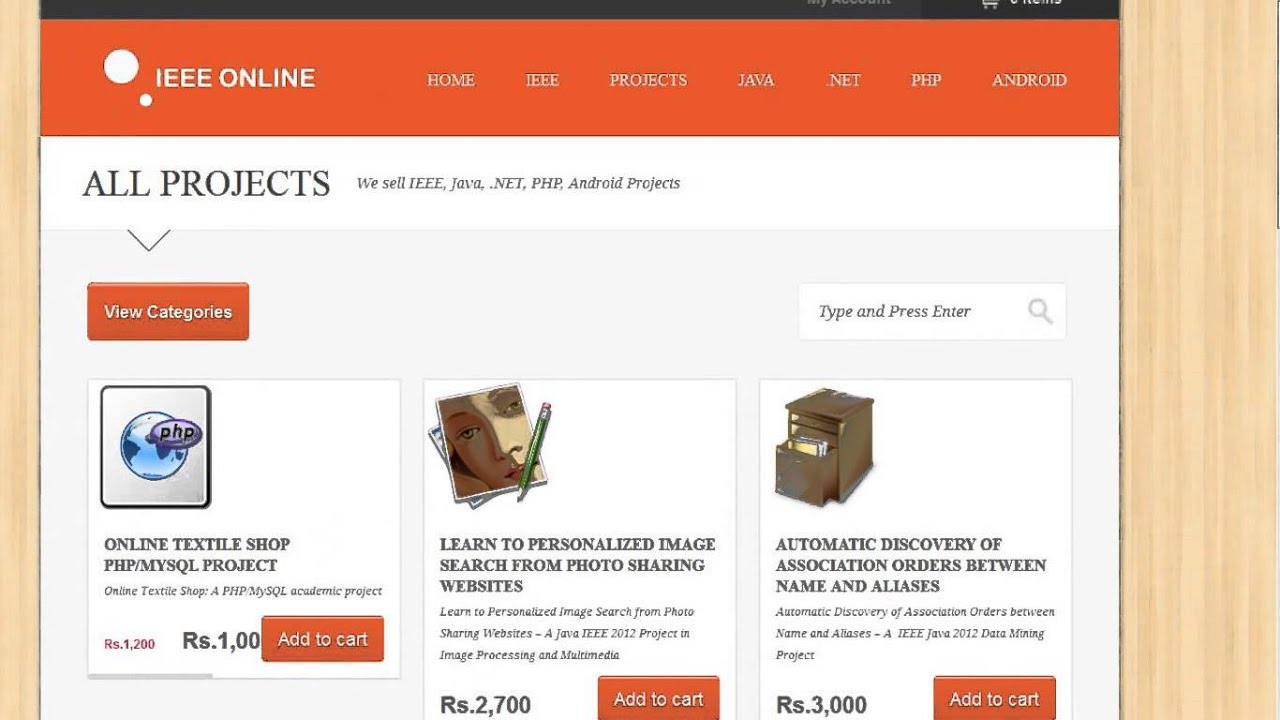Click the search magnifier icon
1280x720 pixels.
coord(1040,311)
